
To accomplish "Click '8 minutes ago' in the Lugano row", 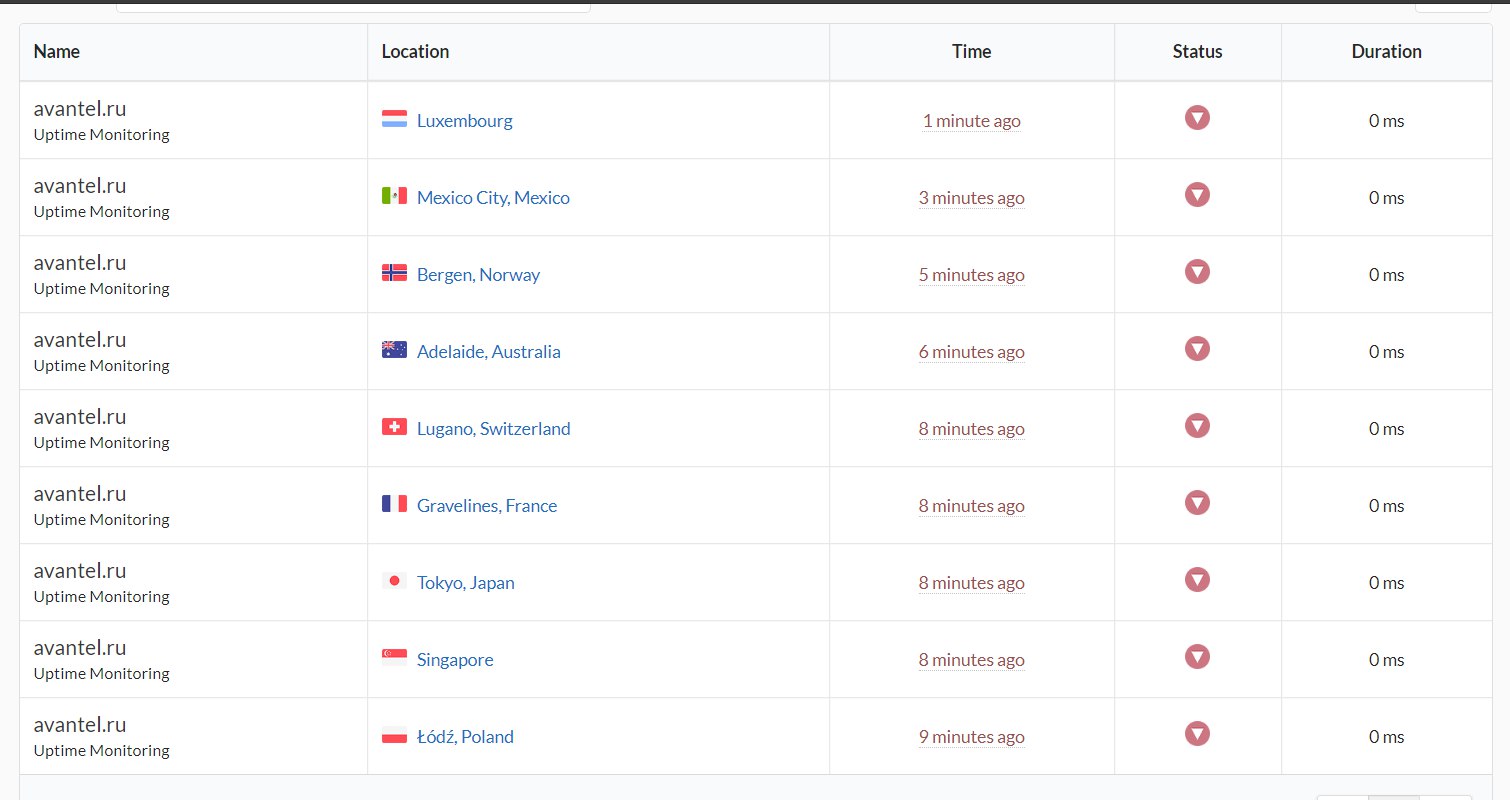I will pyautogui.click(x=972, y=429).
